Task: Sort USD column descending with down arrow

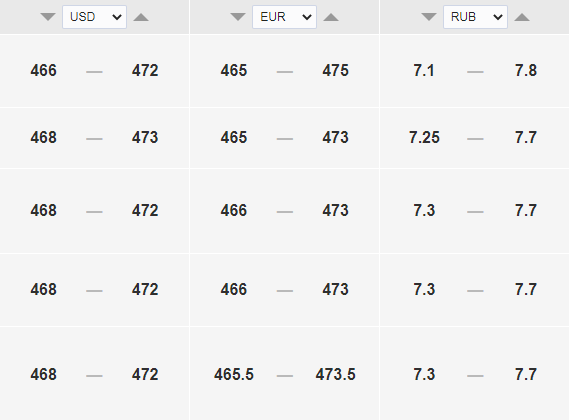Action: tap(48, 17)
